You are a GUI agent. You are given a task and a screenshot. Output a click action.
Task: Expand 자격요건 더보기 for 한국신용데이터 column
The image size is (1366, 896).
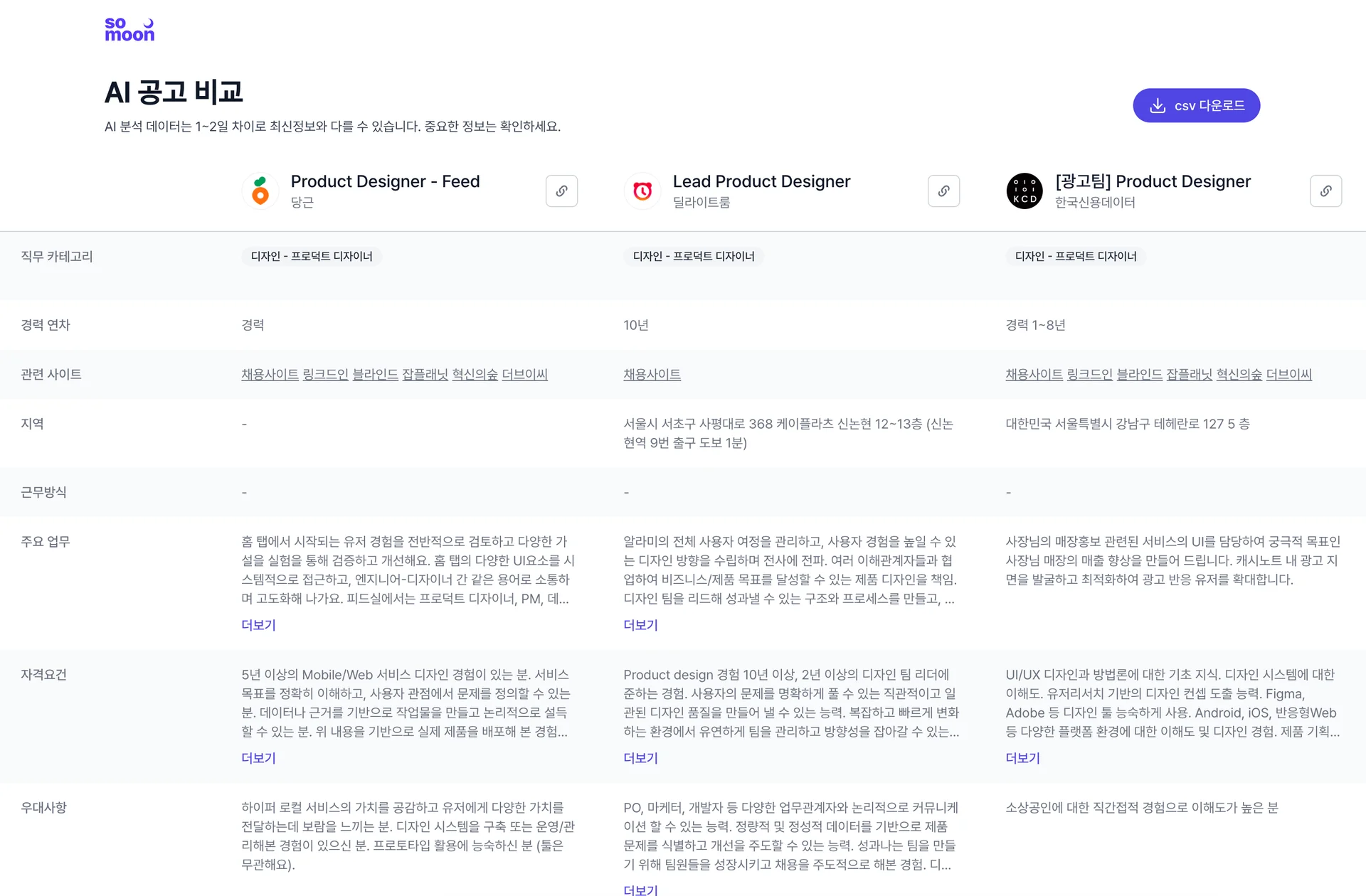[x=1022, y=758]
